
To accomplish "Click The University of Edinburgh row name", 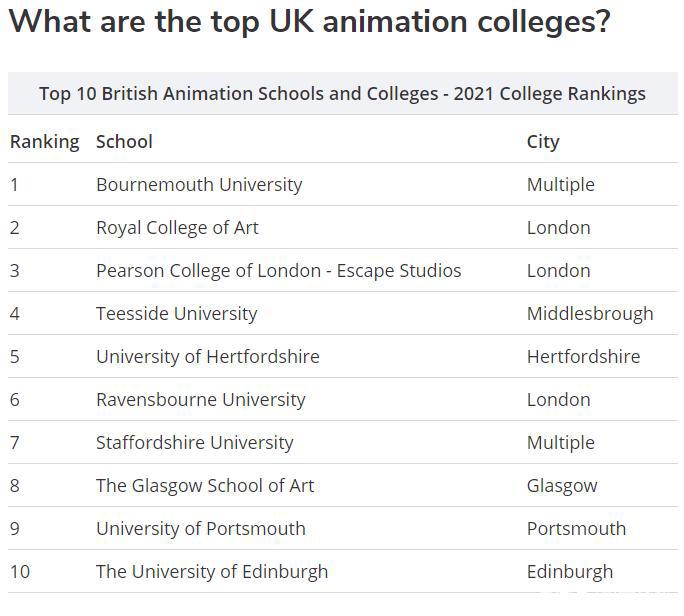I will [211, 572].
